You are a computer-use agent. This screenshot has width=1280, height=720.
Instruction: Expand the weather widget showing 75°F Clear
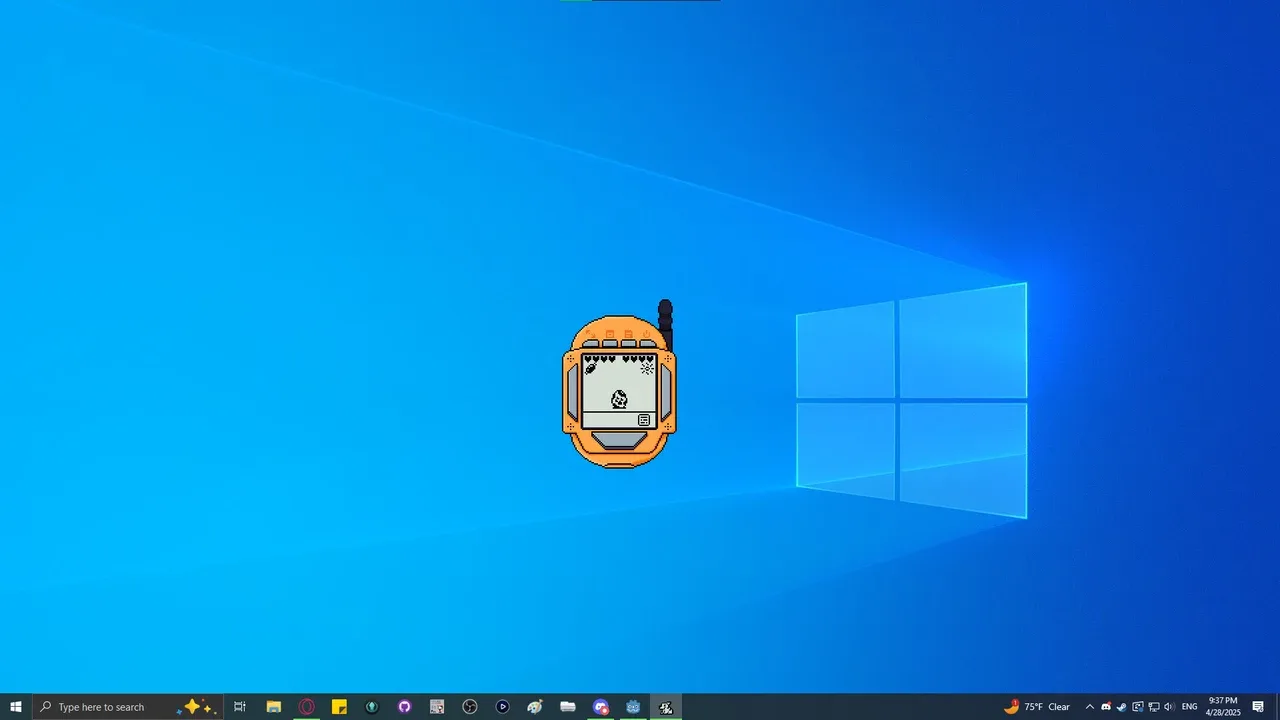(1040, 707)
